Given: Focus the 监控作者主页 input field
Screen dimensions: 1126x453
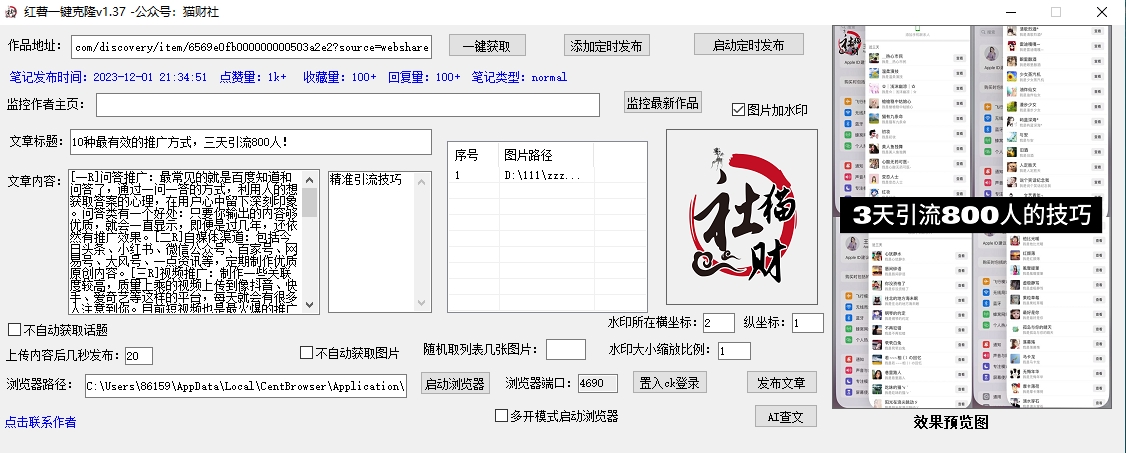Looking at the screenshot, I should coord(347,105).
